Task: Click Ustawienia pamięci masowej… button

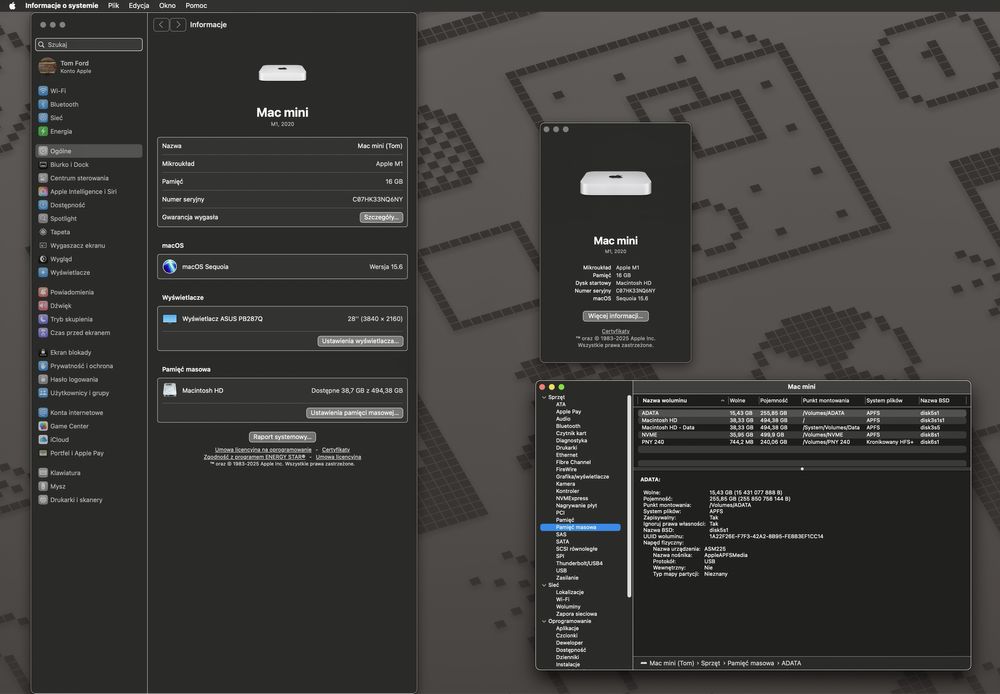Action: (355, 413)
